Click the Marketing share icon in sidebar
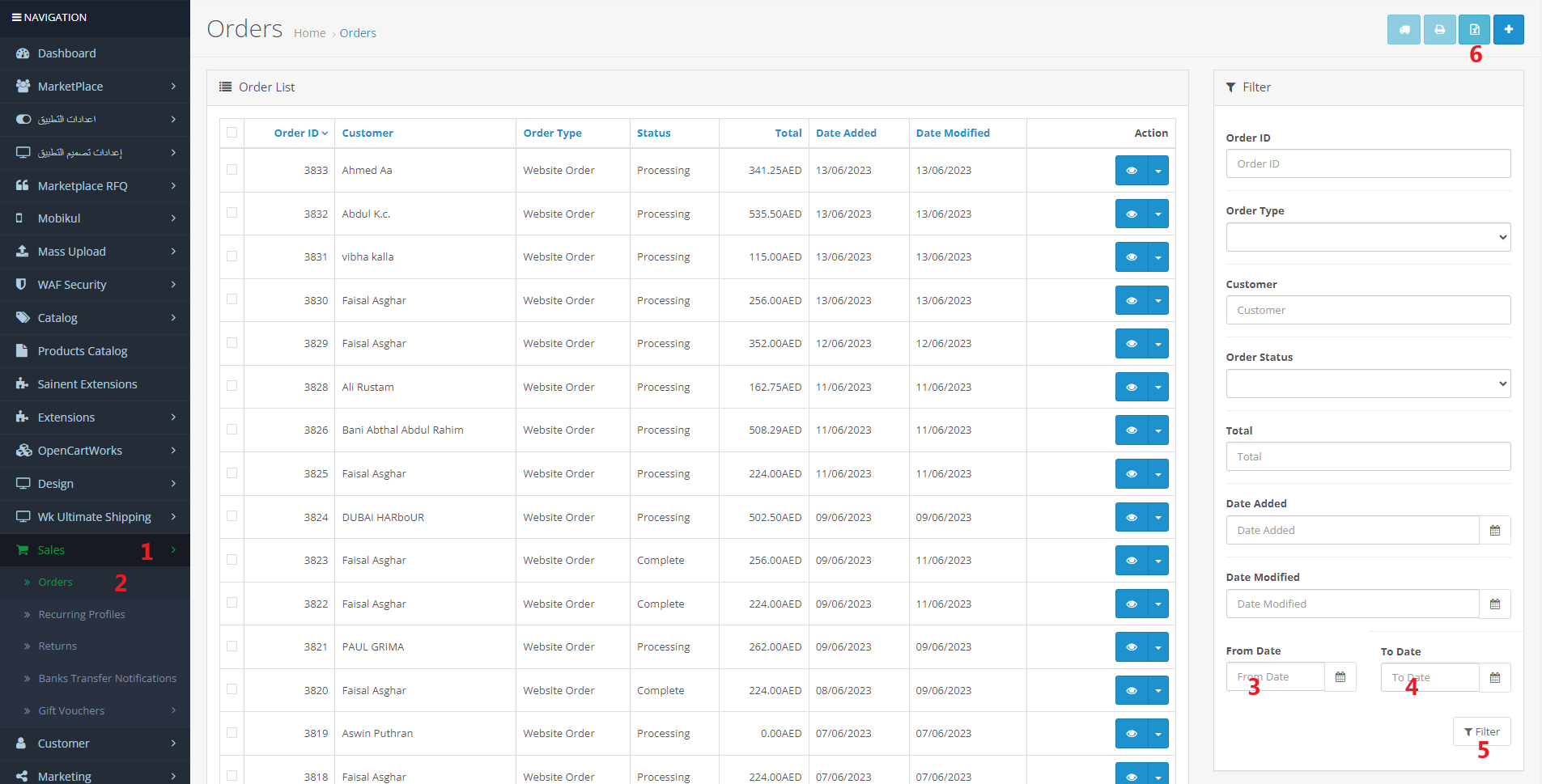Viewport: 1542px width, 784px height. (x=22, y=777)
